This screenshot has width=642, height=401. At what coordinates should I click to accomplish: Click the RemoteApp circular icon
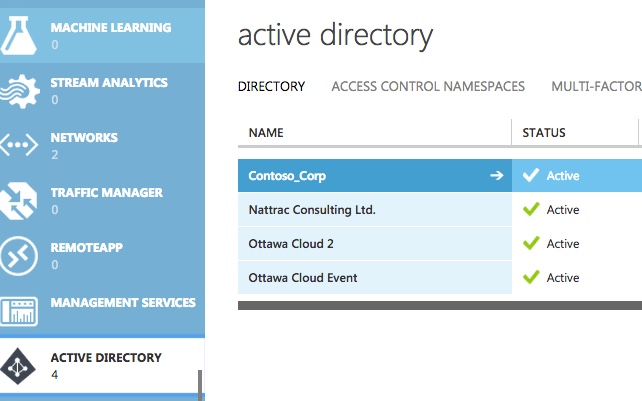(19, 256)
